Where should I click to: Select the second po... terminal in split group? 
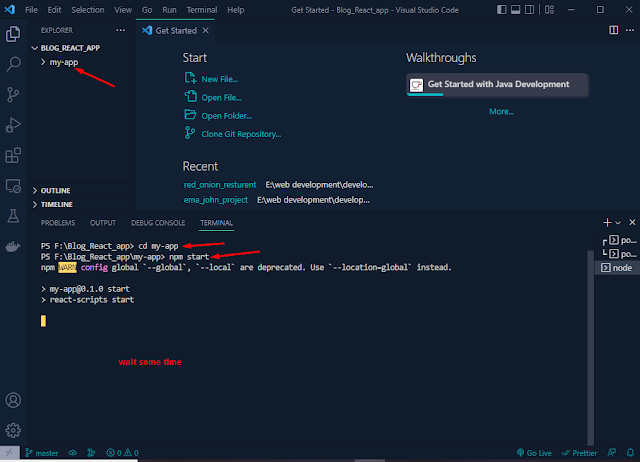619,254
